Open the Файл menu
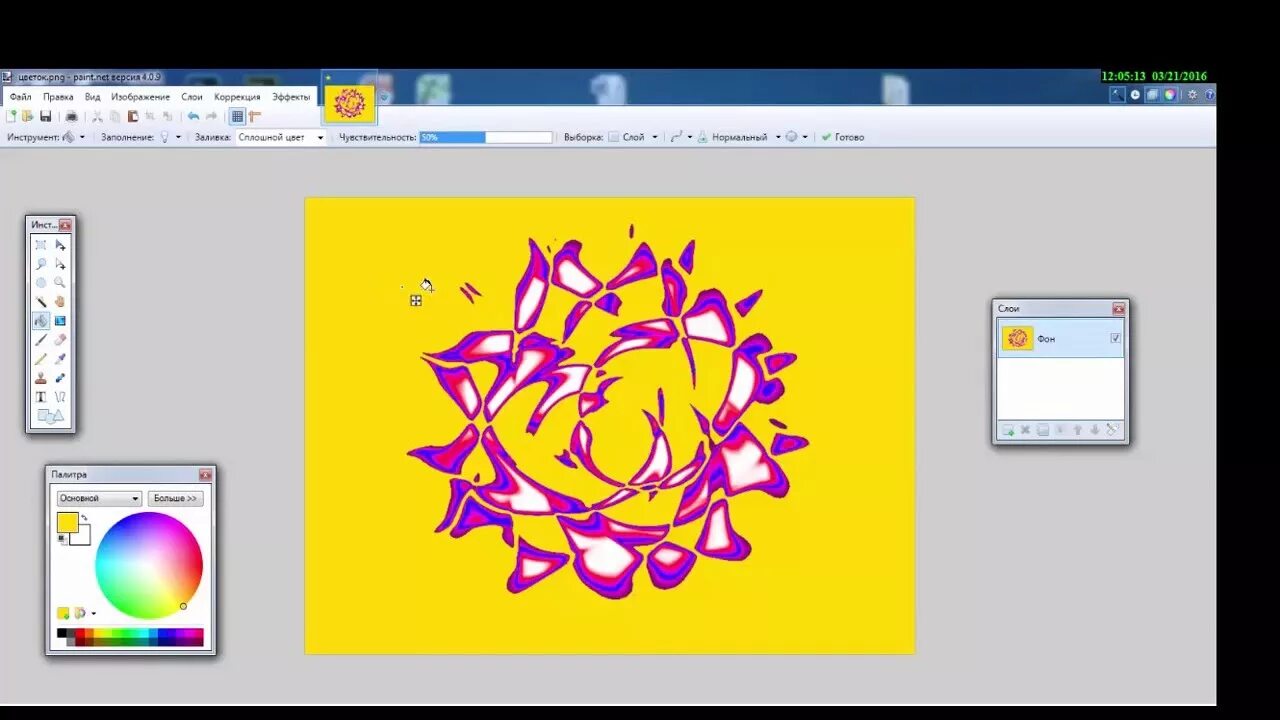 [20, 97]
